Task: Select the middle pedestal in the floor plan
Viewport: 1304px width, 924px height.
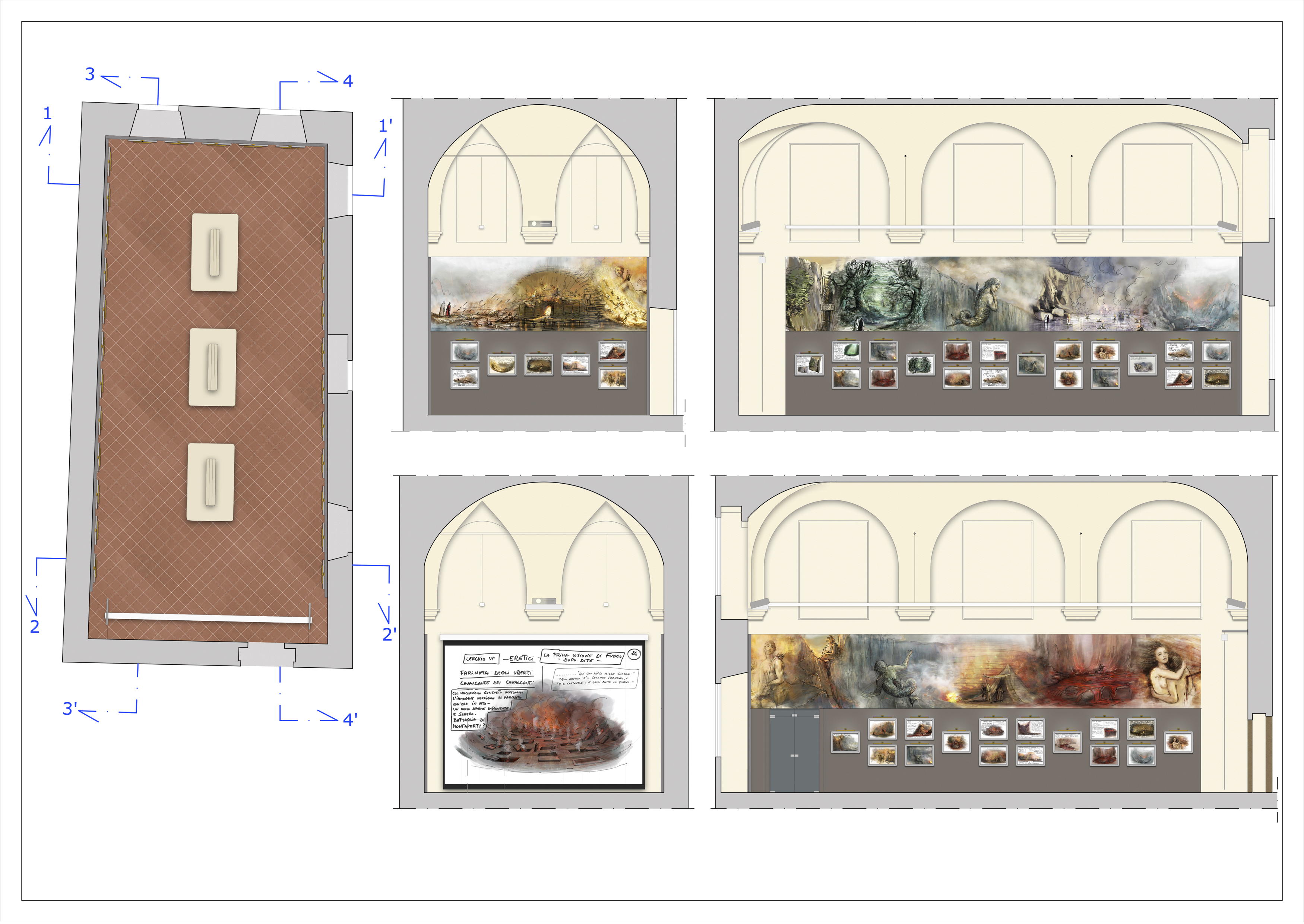Action: [x=213, y=367]
